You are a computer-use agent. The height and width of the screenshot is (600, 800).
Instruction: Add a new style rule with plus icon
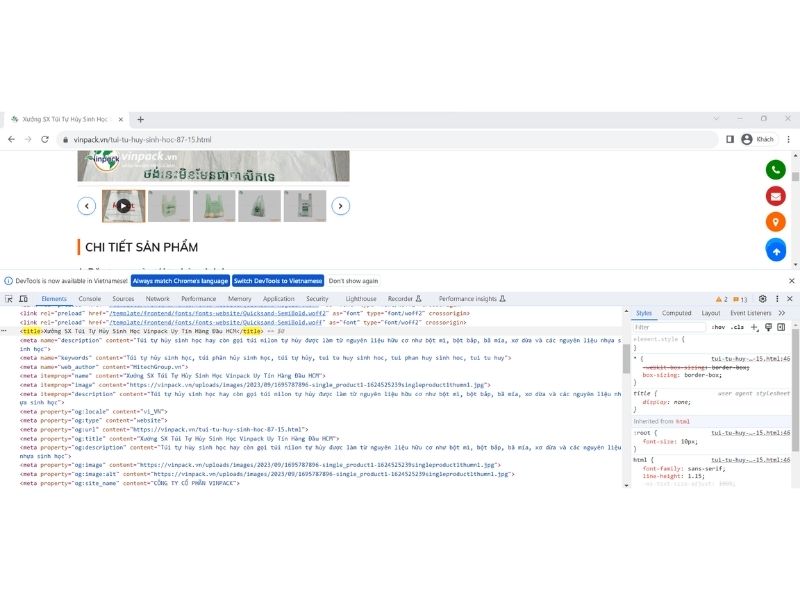(x=754, y=327)
